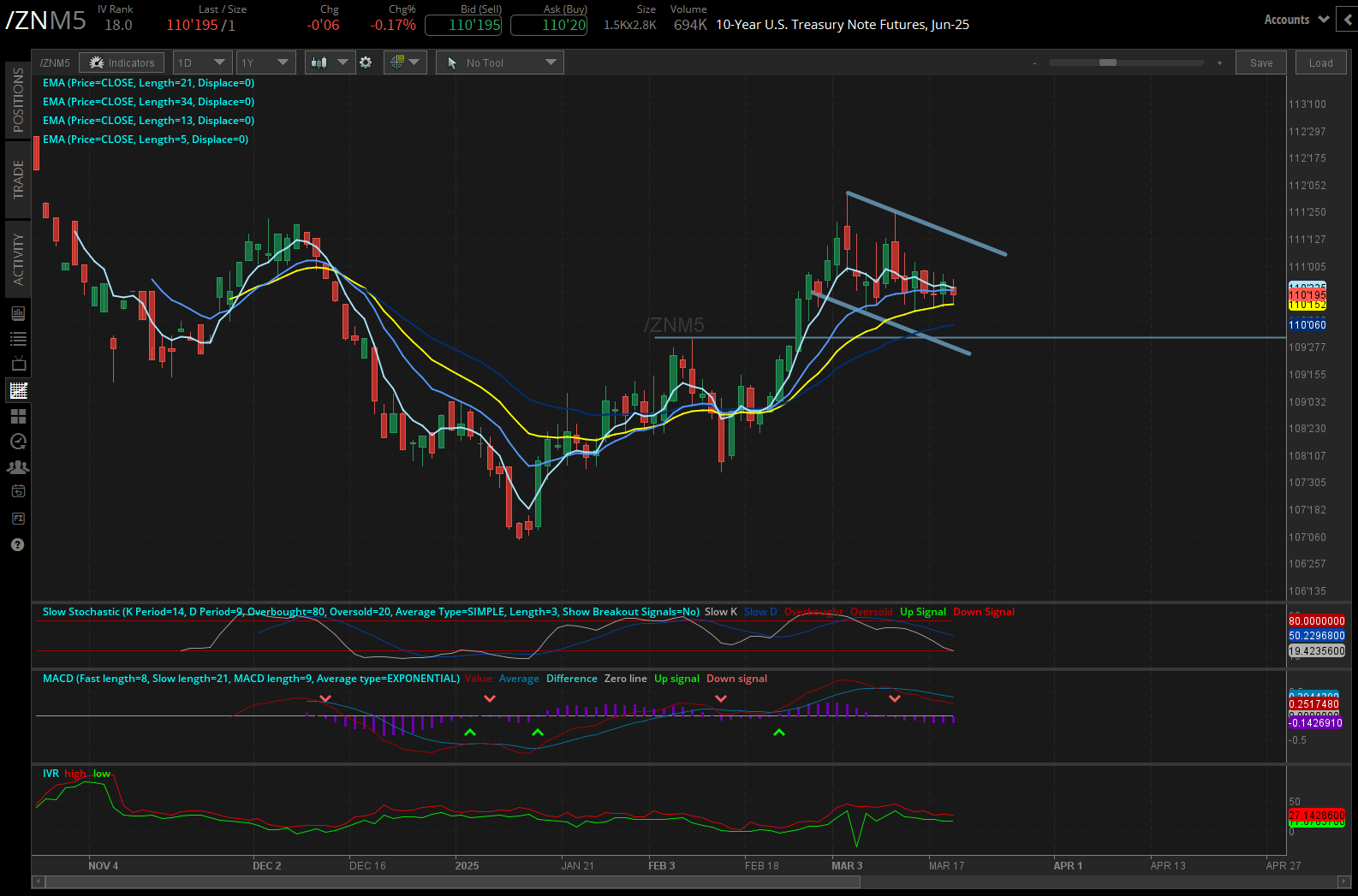Open the help question mark icon
1358x896 pixels.
pyautogui.click(x=17, y=545)
